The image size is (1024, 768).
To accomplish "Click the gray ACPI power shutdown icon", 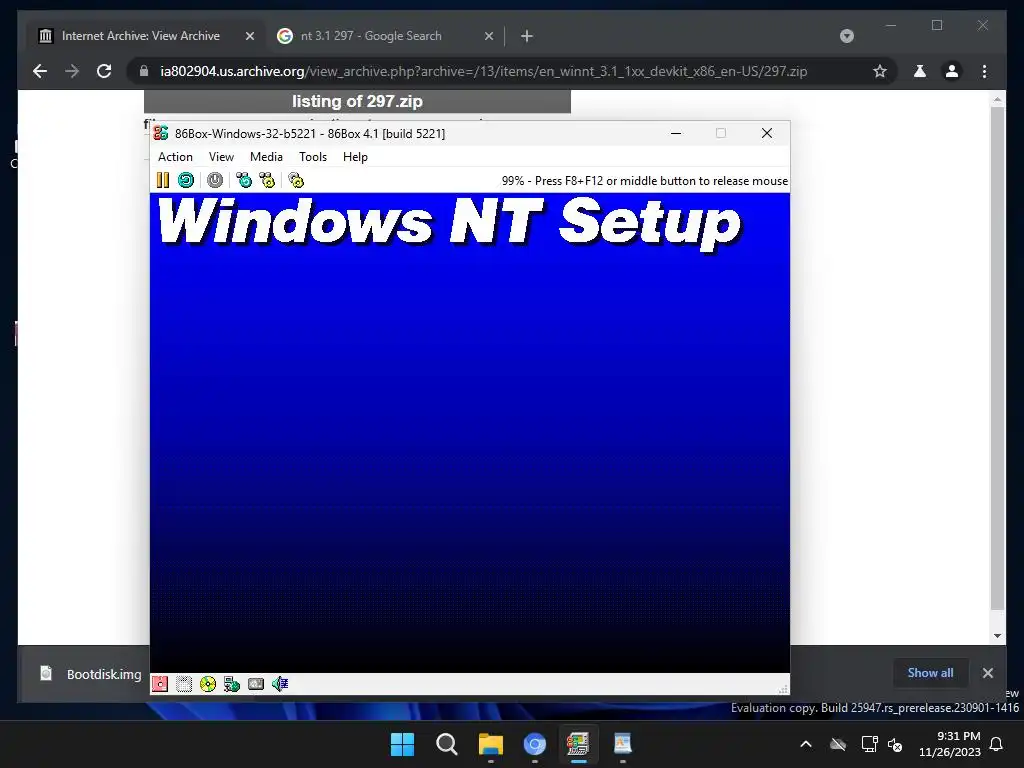I will [215, 180].
